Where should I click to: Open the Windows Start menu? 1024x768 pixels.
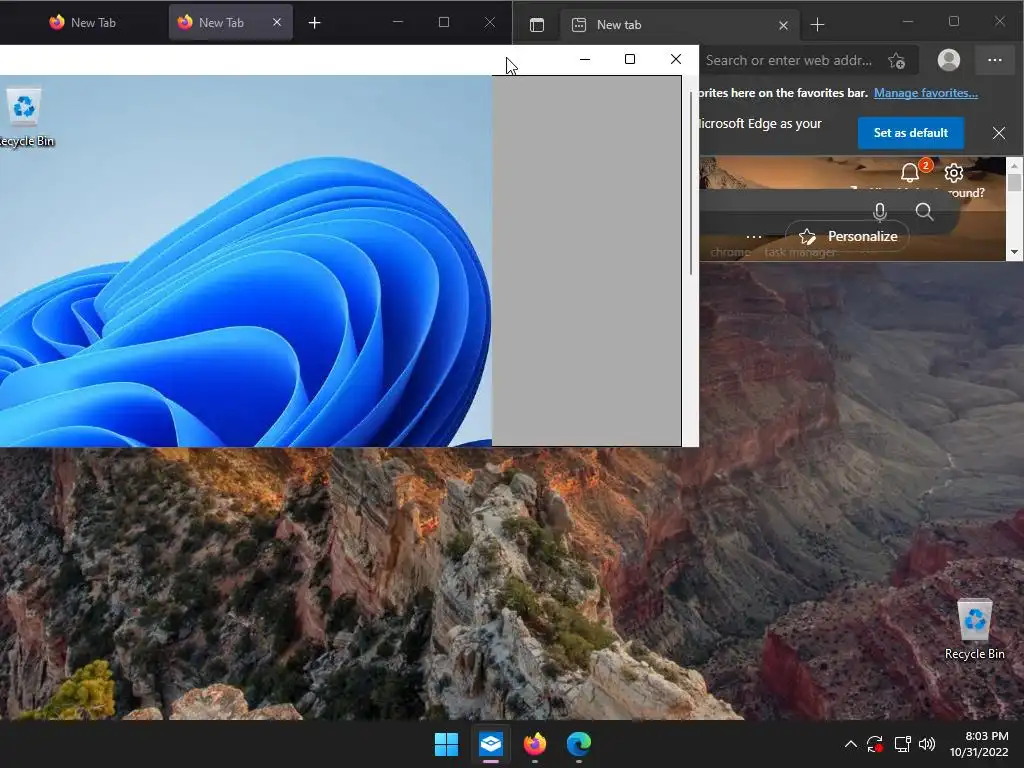point(447,744)
